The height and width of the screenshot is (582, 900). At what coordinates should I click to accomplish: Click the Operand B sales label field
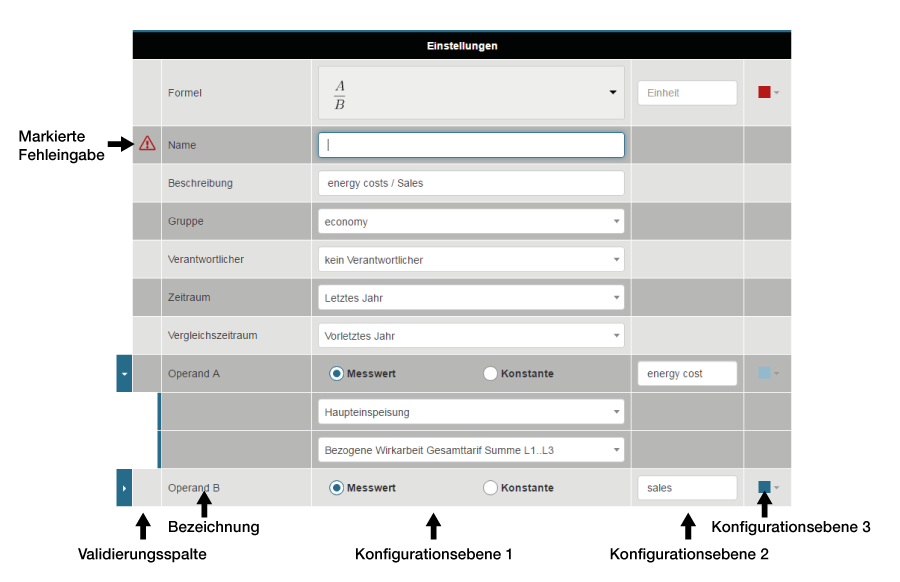point(687,488)
